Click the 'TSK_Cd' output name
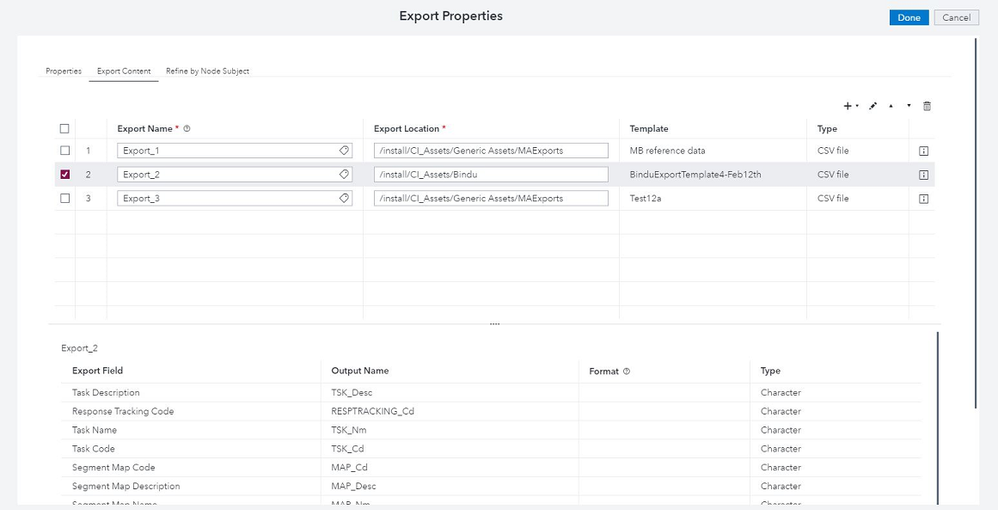This screenshot has width=998, height=510. (348, 449)
